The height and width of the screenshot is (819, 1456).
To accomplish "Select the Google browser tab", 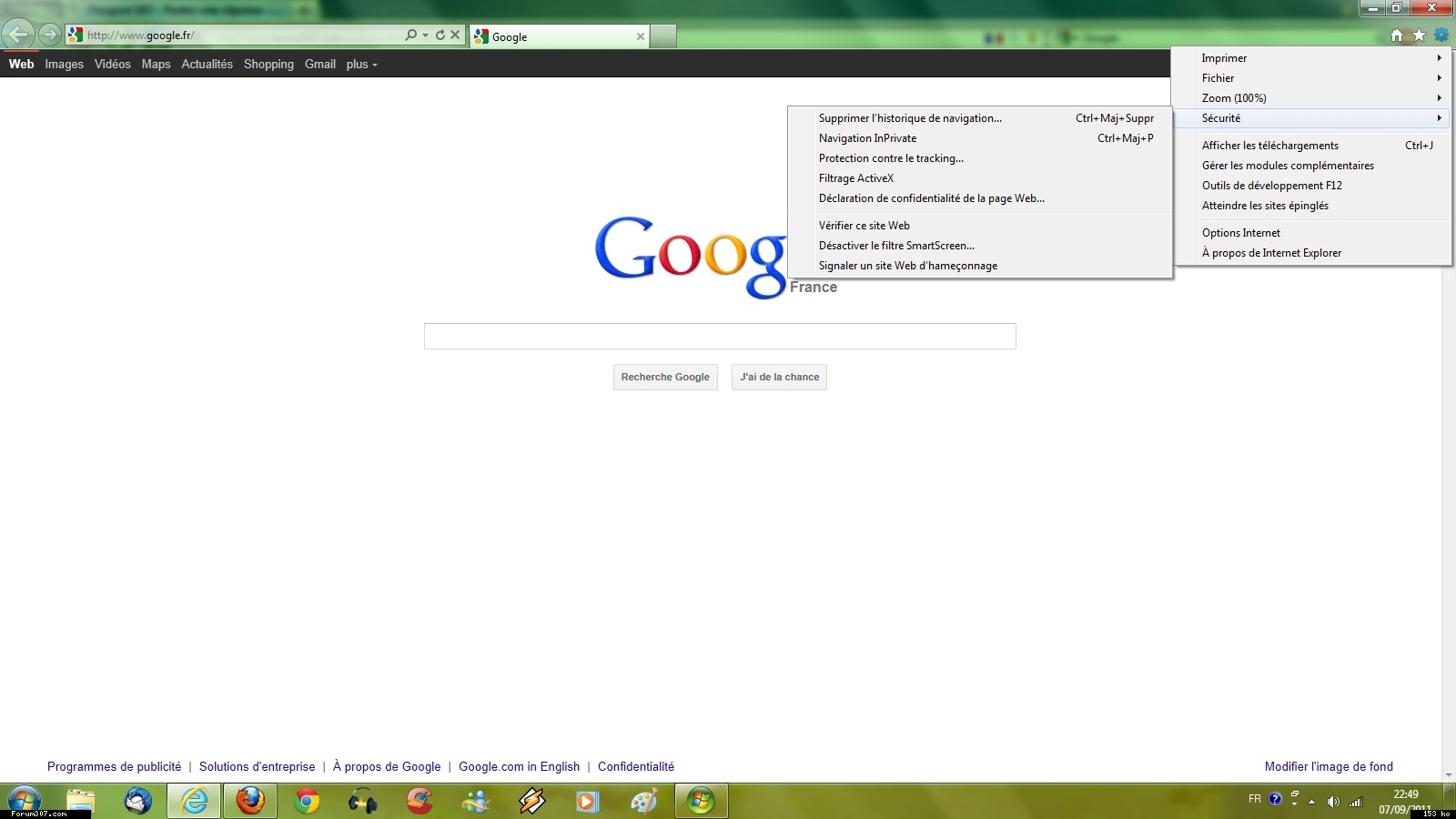I will (560, 36).
